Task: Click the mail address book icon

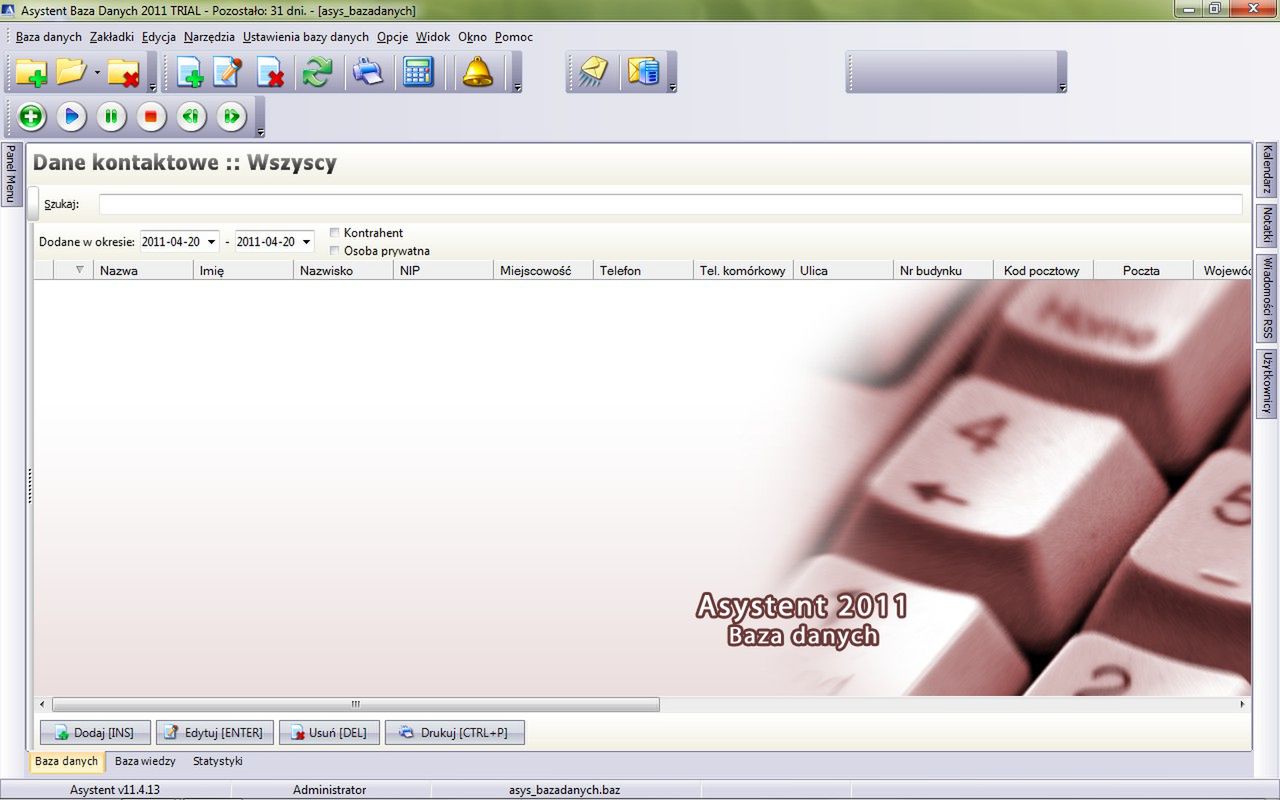Action: (x=643, y=72)
